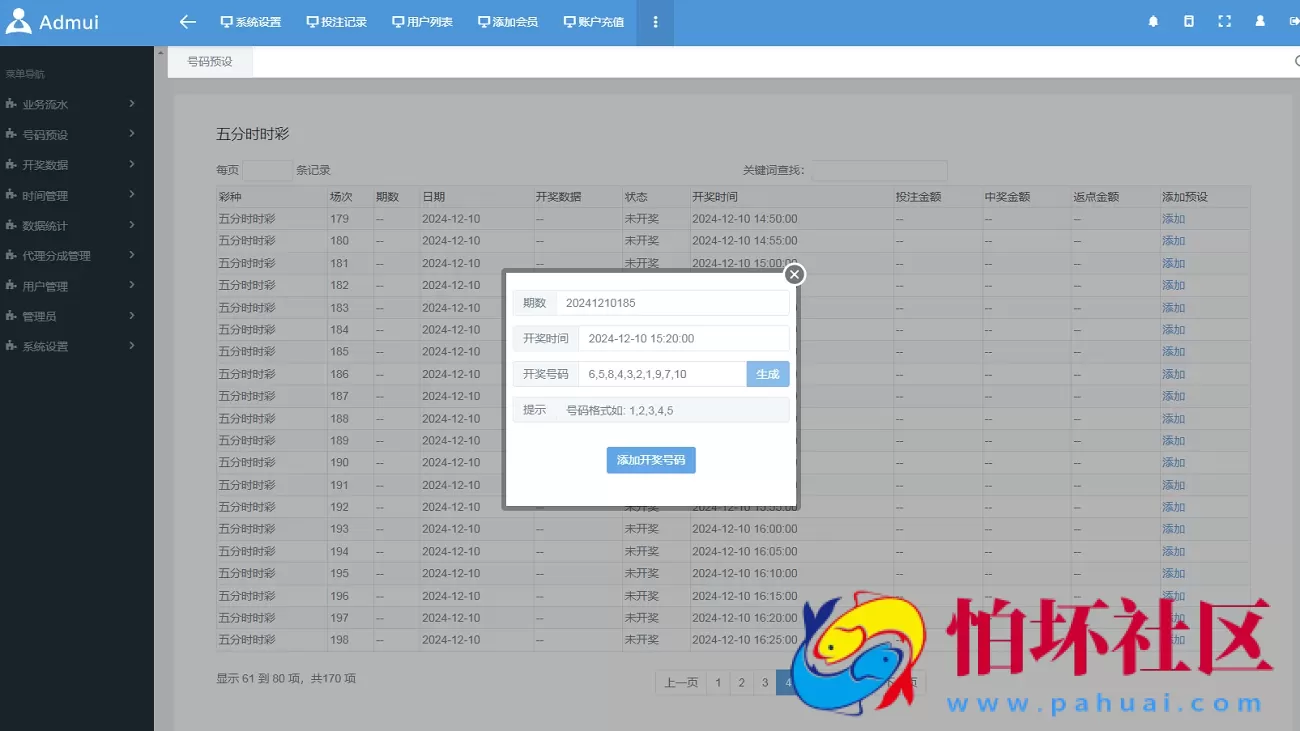Close the lottery number dialog
1300x731 pixels.
[794, 274]
